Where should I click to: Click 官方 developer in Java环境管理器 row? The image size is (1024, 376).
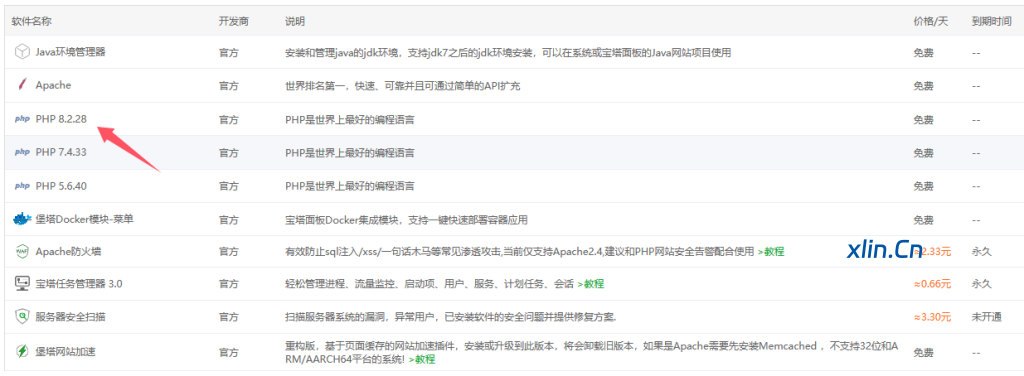tap(229, 52)
